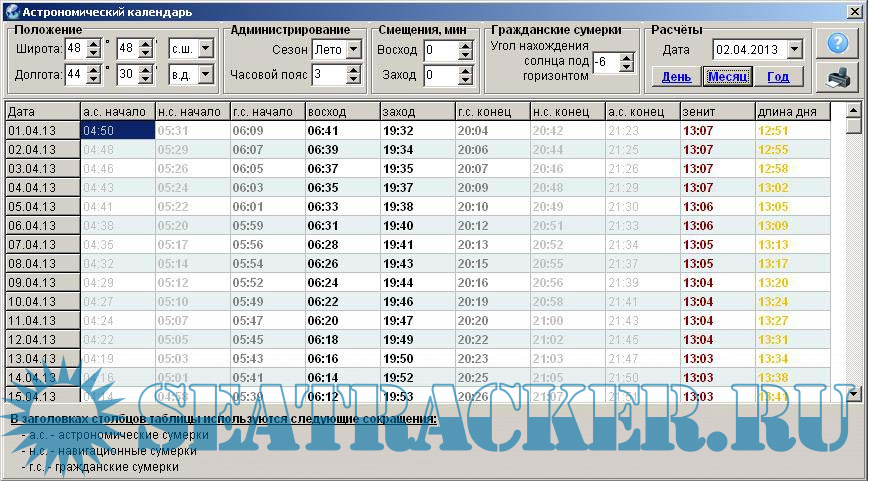The width and height of the screenshot is (869, 481).
Task: Click the Часовой пояс value field
Action: click(x=328, y=75)
